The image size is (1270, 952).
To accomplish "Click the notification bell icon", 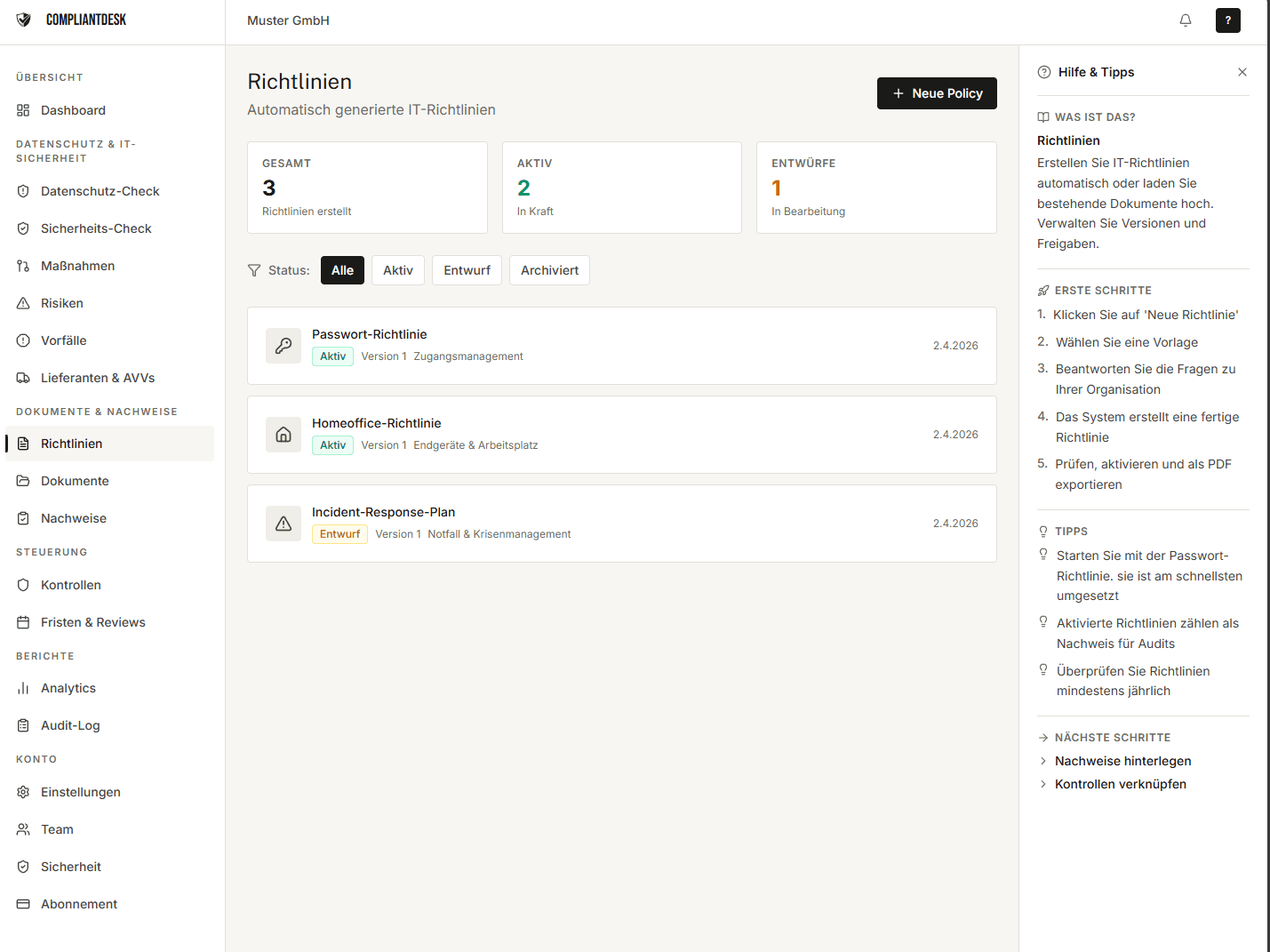I will click(x=1186, y=20).
